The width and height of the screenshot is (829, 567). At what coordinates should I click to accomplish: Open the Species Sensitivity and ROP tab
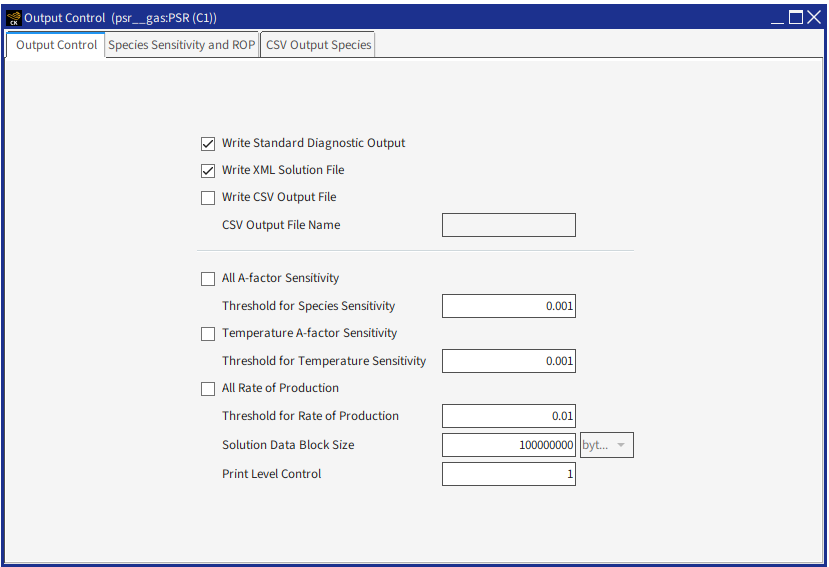pyautogui.click(x=182, y=45)
